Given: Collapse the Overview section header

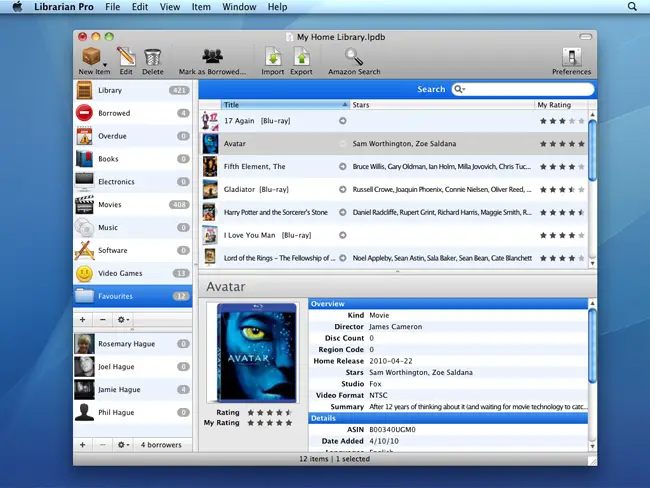Looking at the screenshot, I should click(x=448, y=304).
